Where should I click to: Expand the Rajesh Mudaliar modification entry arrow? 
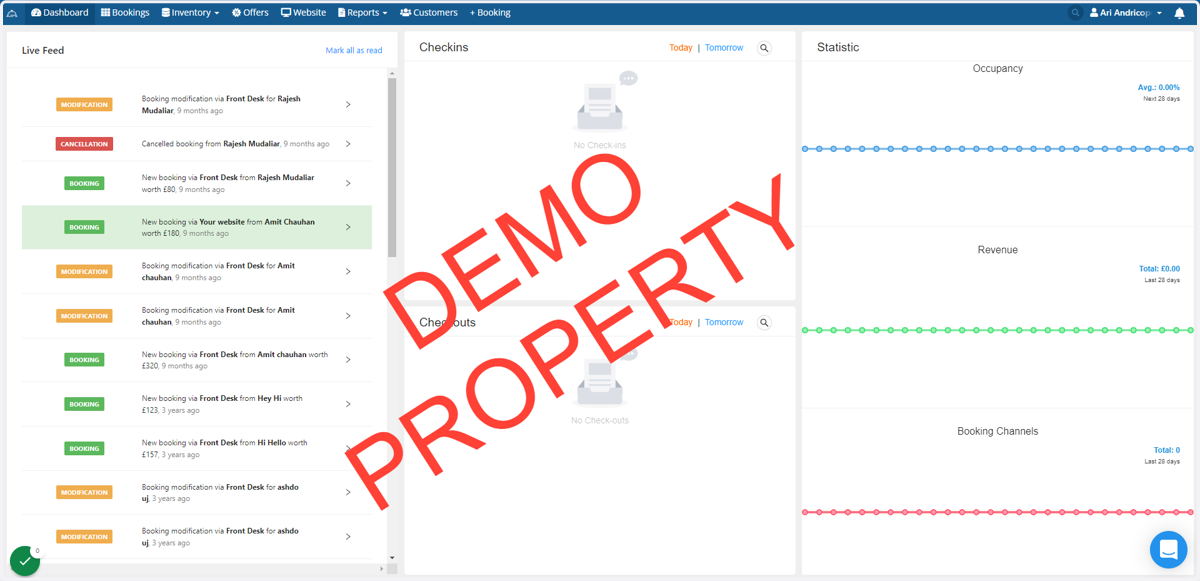(348, 104)
